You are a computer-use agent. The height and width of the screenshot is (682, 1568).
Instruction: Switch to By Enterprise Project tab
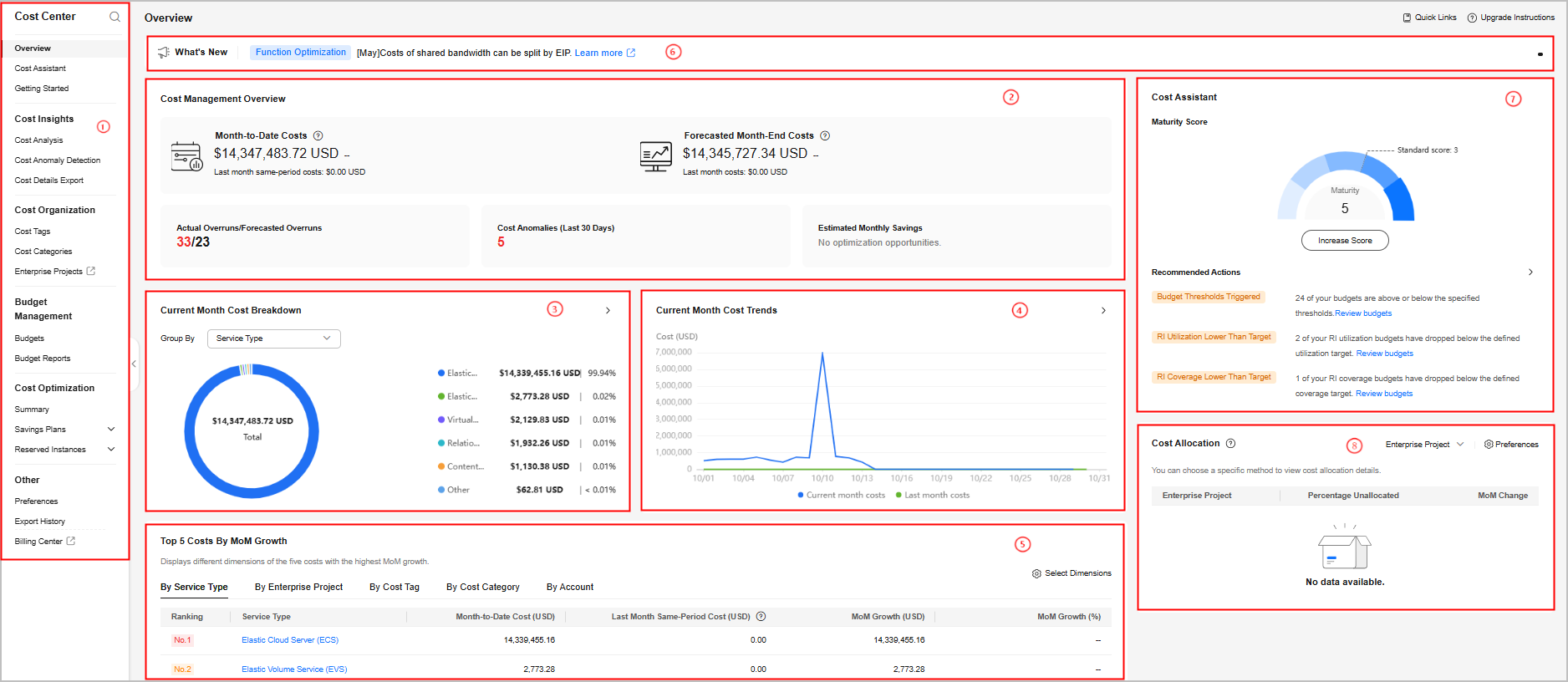(298, 587)
